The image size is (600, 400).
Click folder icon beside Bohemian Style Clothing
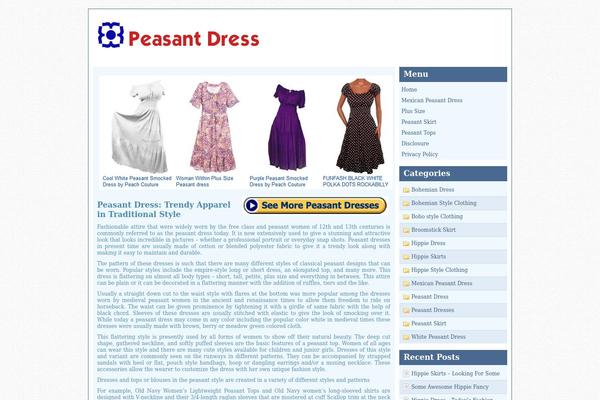click(406, 203)
